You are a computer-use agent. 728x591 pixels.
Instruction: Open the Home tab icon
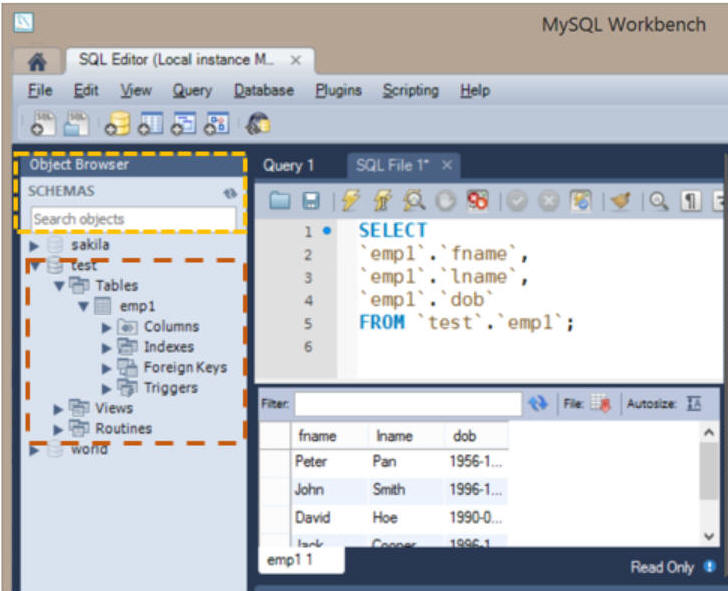pyautogui.click(x=37, y=61)
